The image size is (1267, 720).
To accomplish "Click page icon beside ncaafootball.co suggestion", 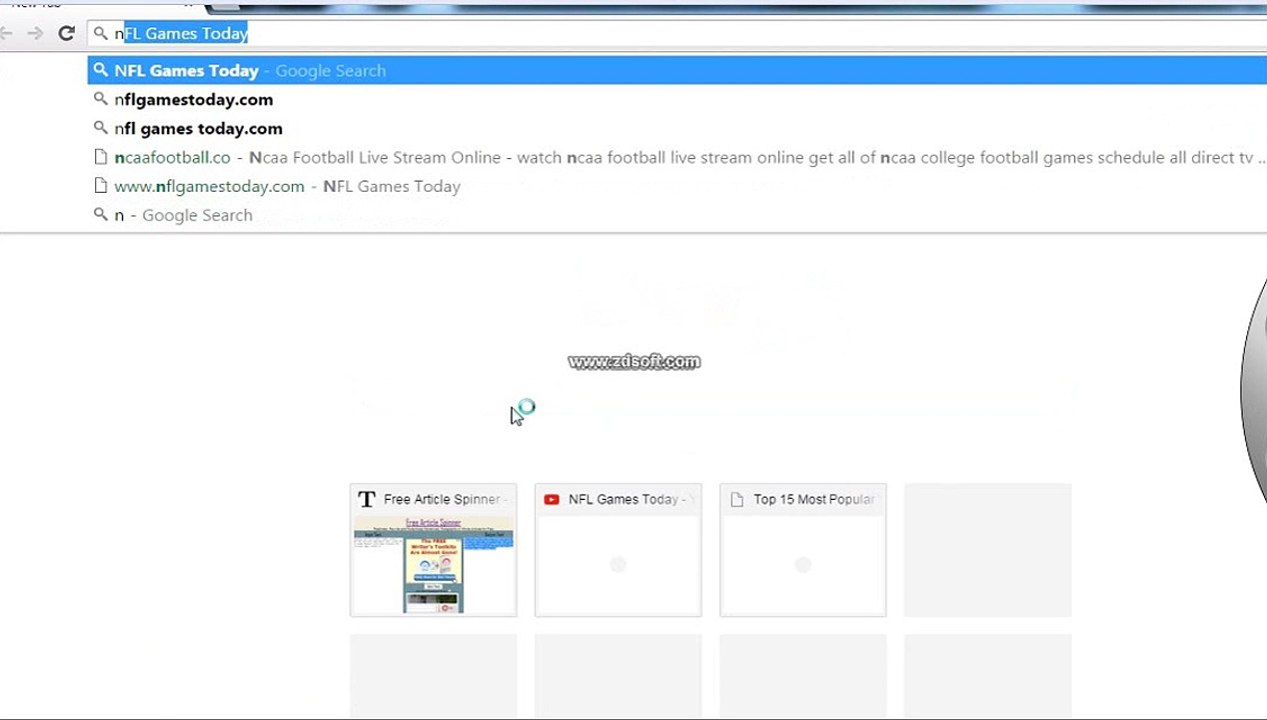I will [x=100, y=157].
